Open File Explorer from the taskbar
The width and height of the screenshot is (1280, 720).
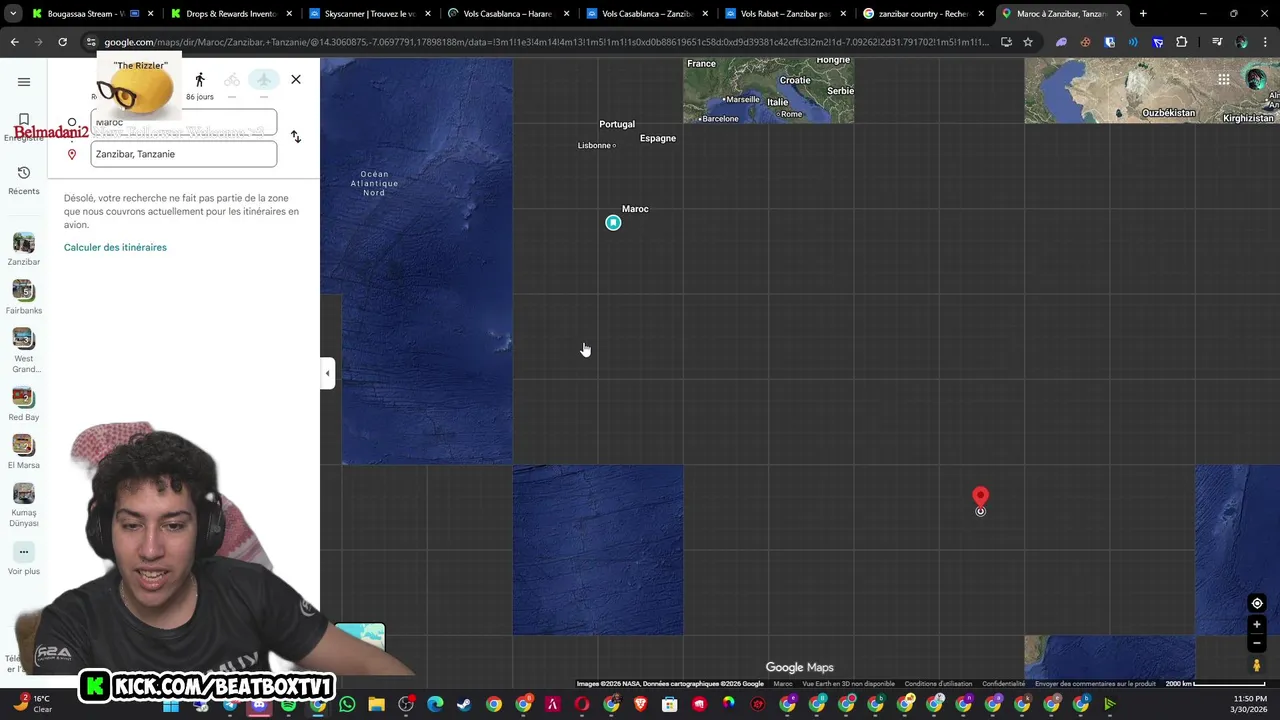pyautogui.click(x=376, y=705)
